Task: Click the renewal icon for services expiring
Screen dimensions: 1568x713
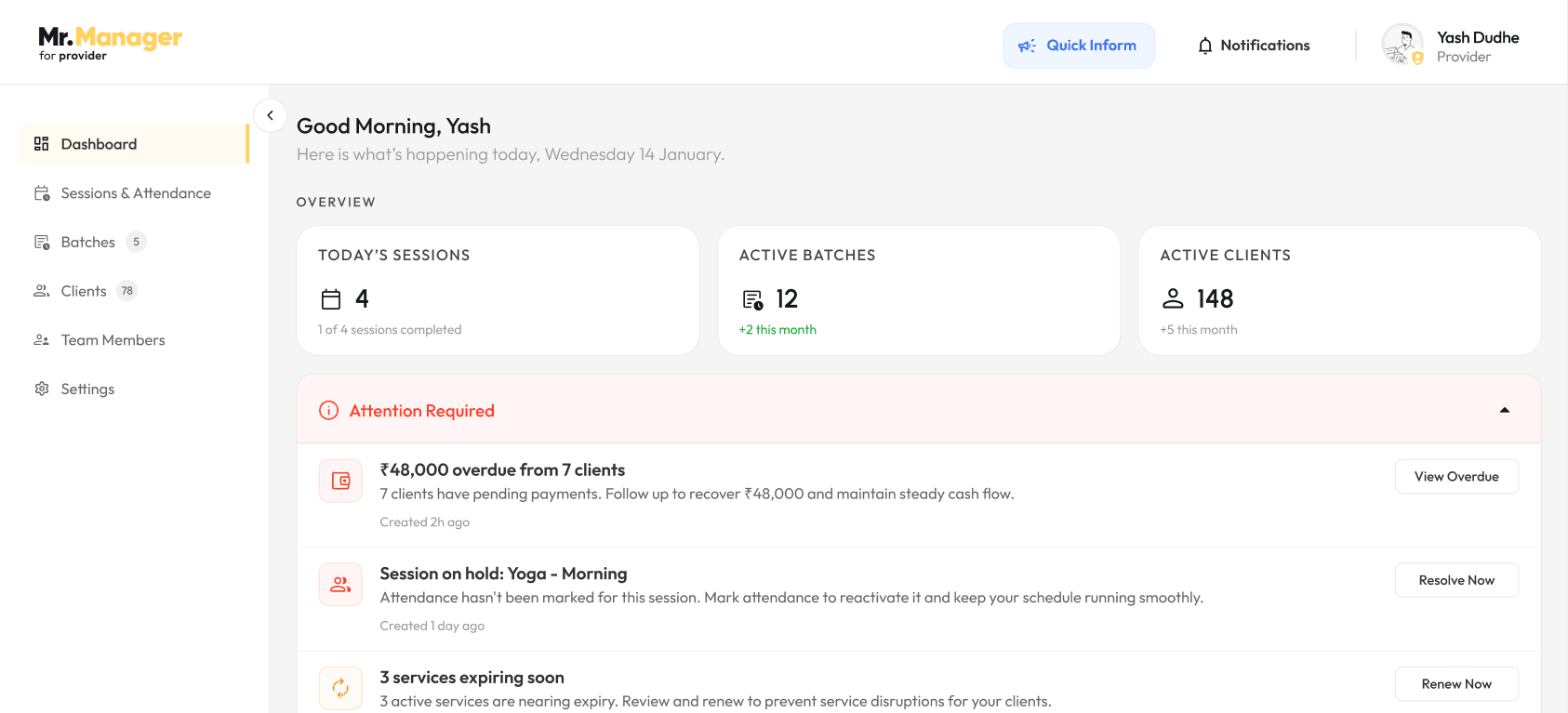Action: (x=340, y=688)
